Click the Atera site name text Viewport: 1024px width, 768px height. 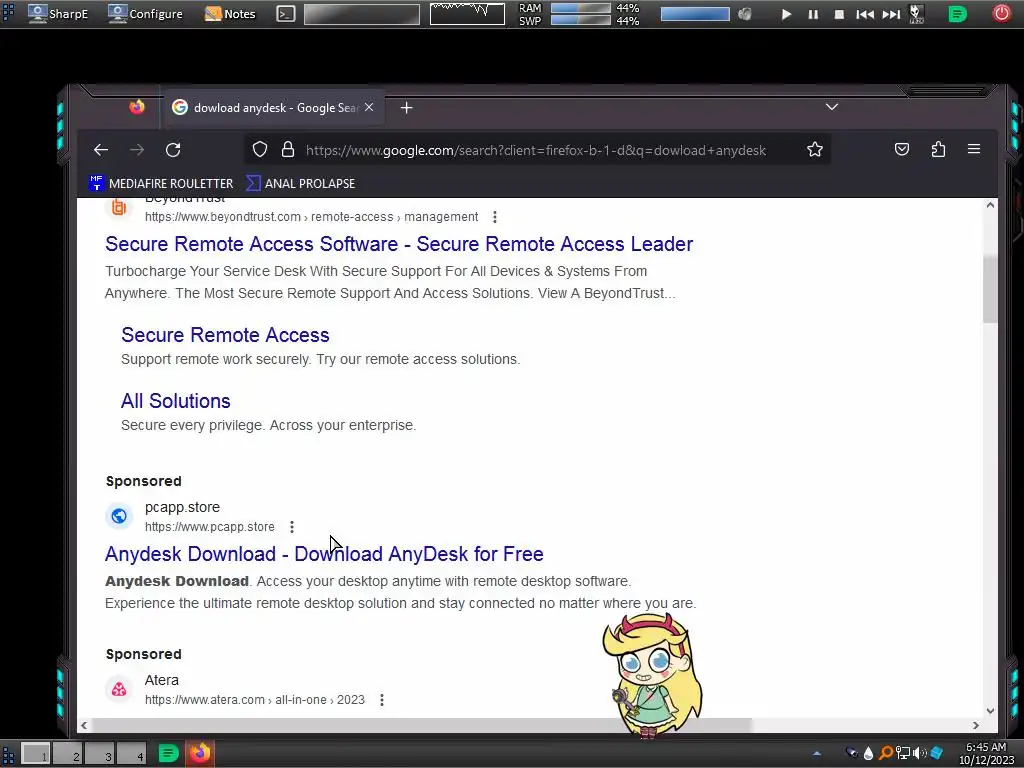click(x=161, y=680)
